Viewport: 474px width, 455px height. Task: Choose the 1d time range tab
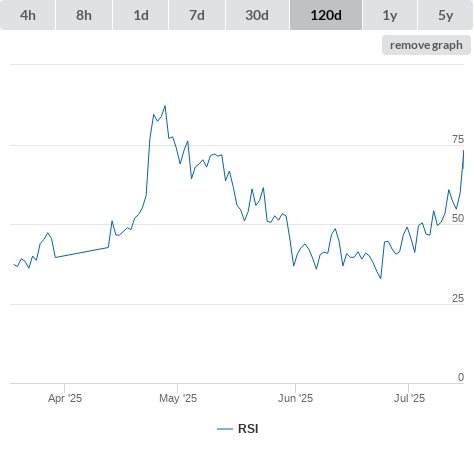(x=141, y=15)
